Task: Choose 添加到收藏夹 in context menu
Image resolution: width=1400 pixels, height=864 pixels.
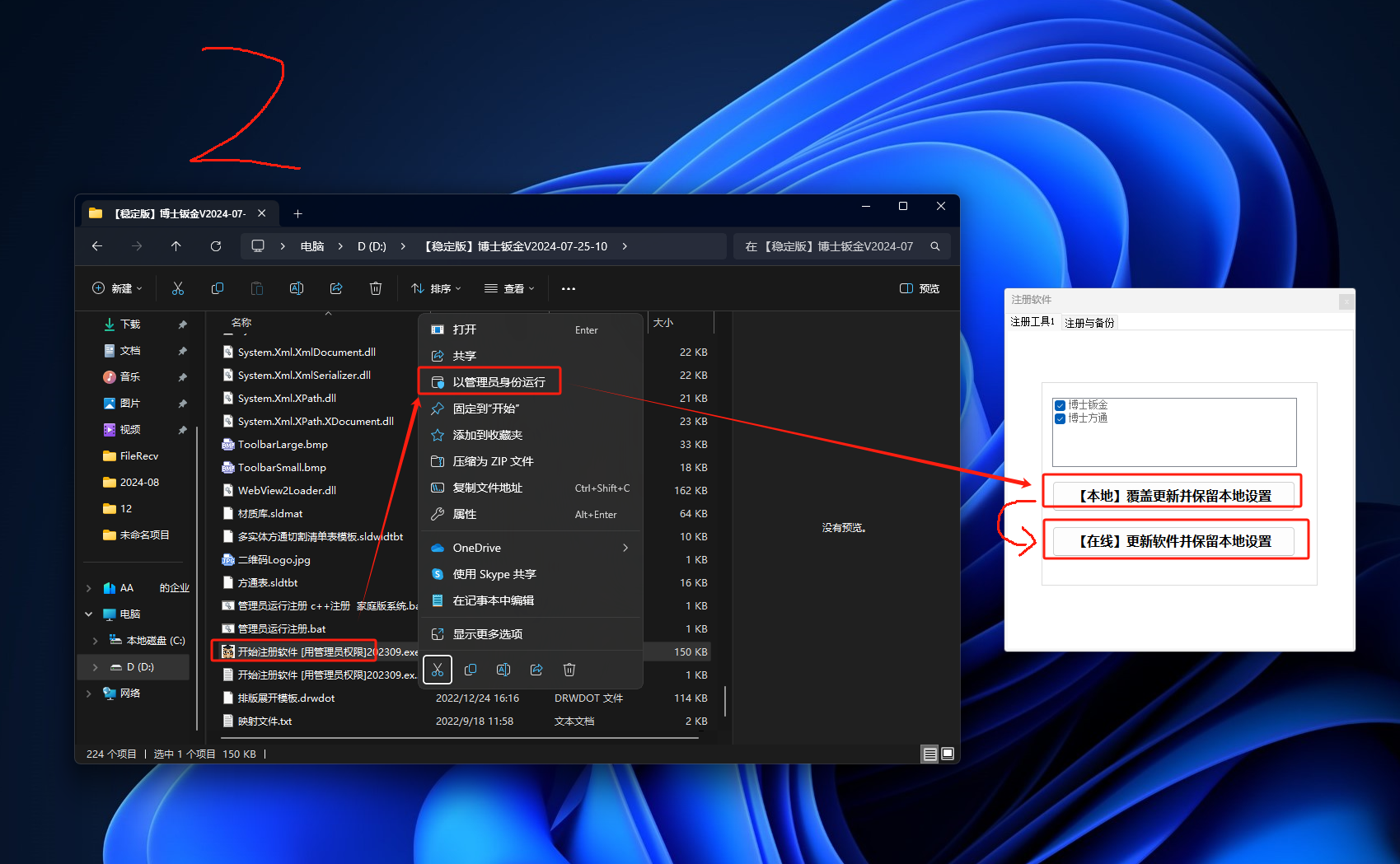Action: (x=530, y=435)
